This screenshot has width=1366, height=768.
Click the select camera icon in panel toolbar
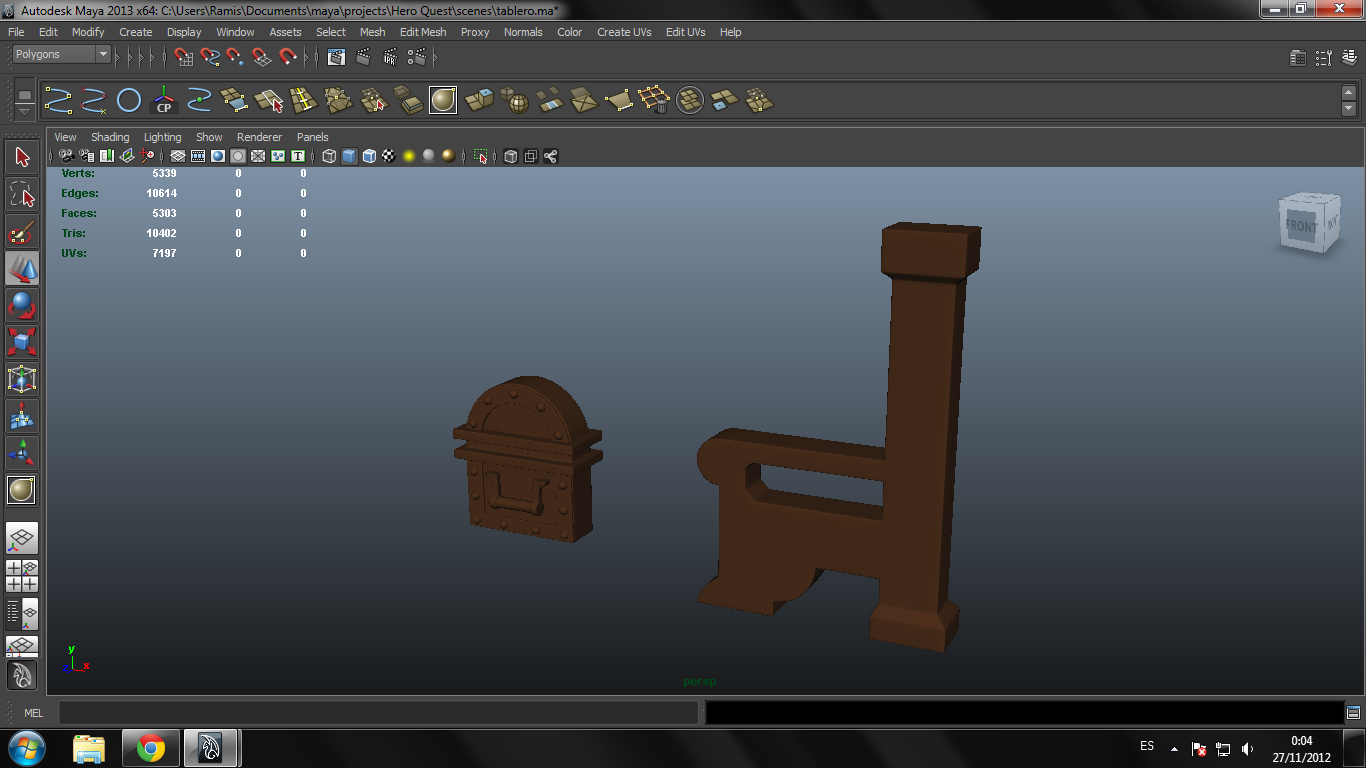click(66, 156)
